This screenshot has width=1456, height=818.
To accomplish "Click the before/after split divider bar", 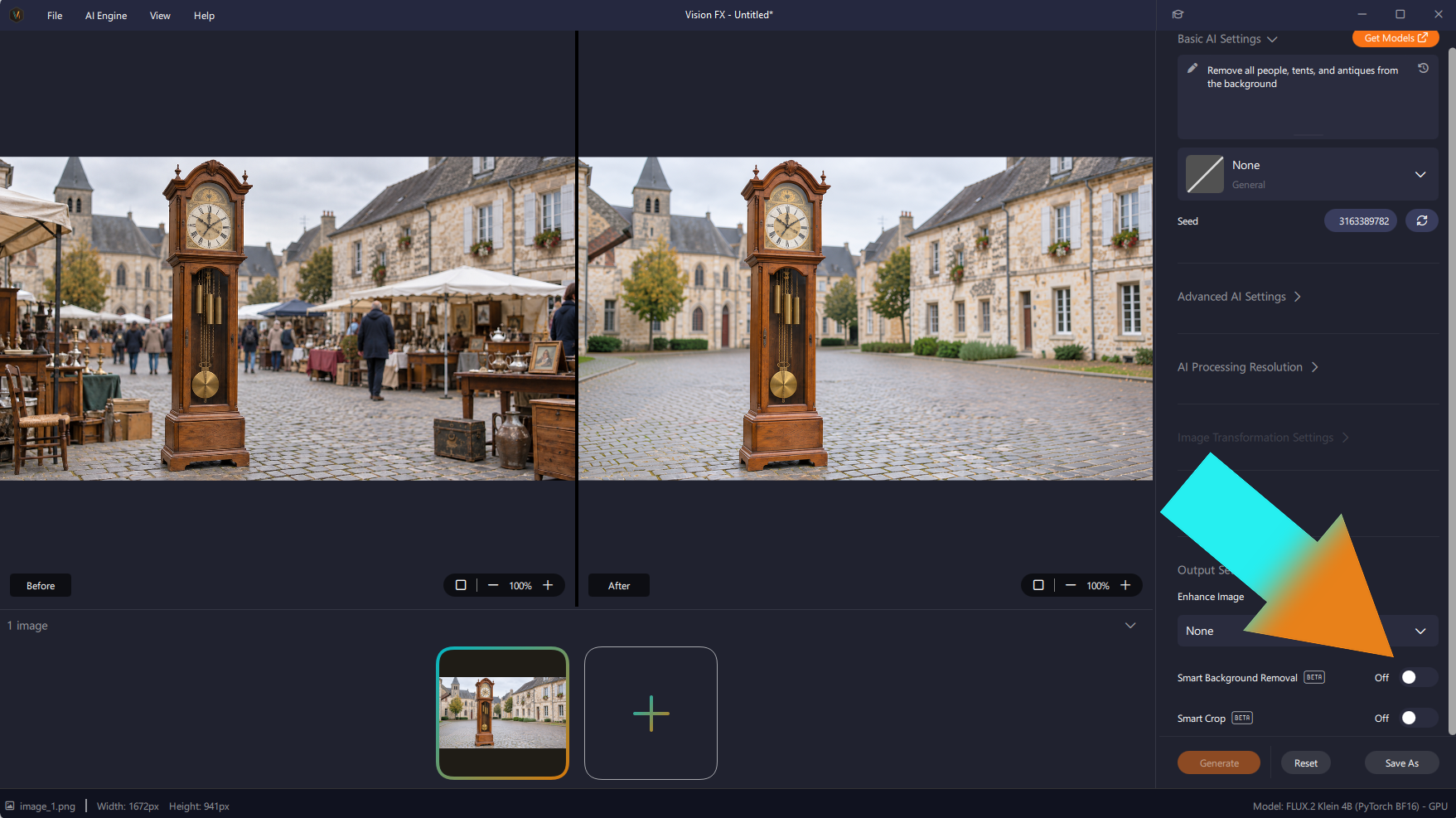I will coord(577,319).
